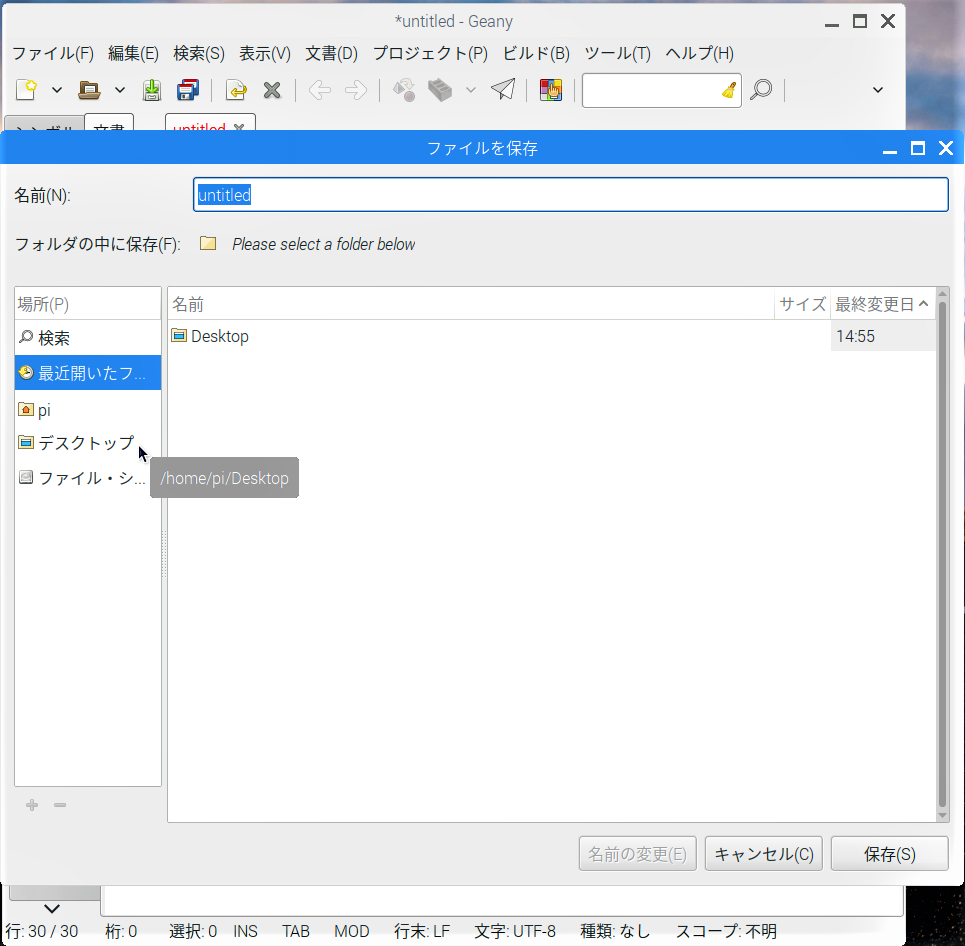Open the ビルド(B) menu
Screen dimensions: 965x946
click(536, 54)
